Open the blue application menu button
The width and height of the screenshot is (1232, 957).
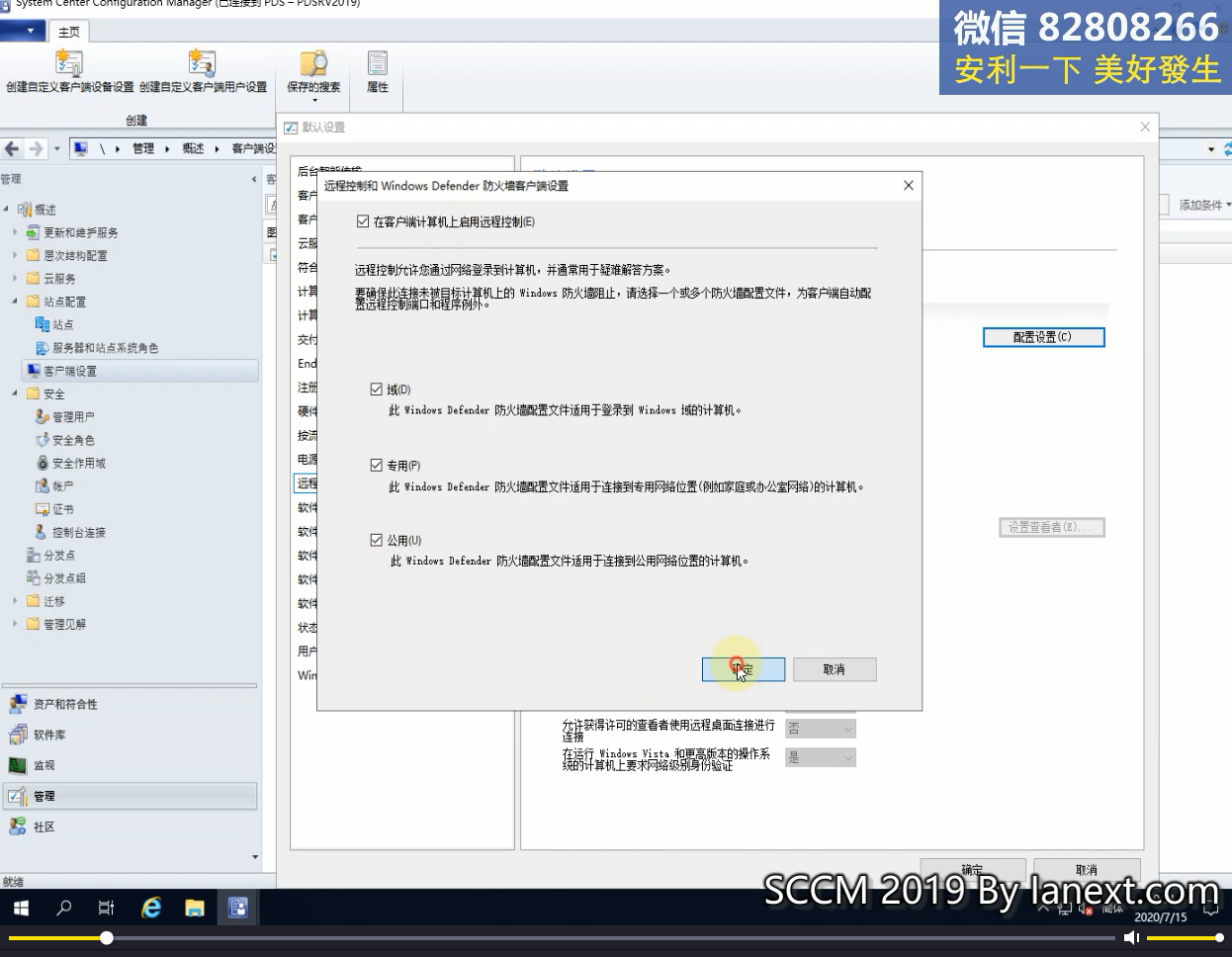[23, 32]
